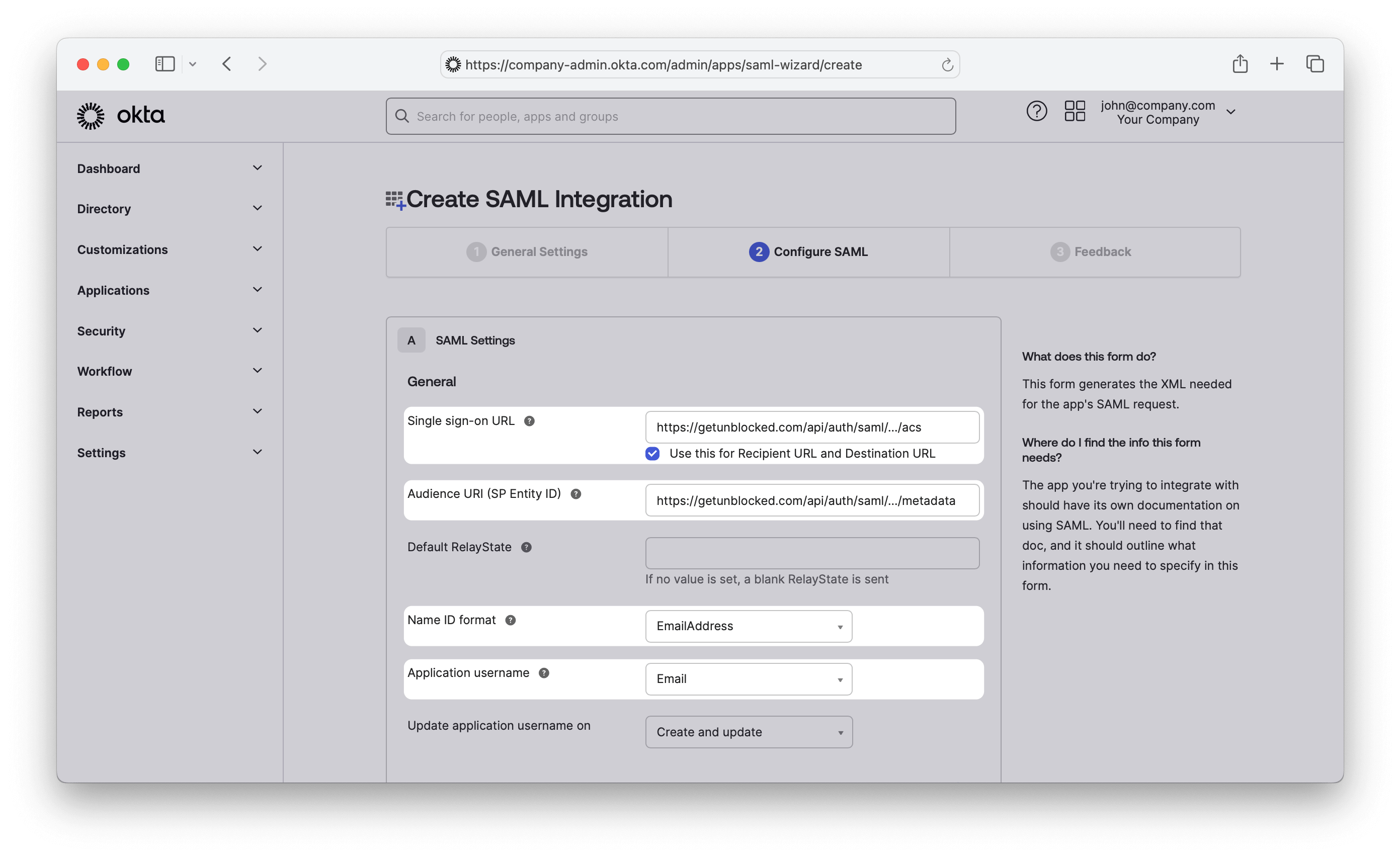Click the 'Where do I find the info' heading
This screenshot has height=857, width=1400.
(1111, 450)
